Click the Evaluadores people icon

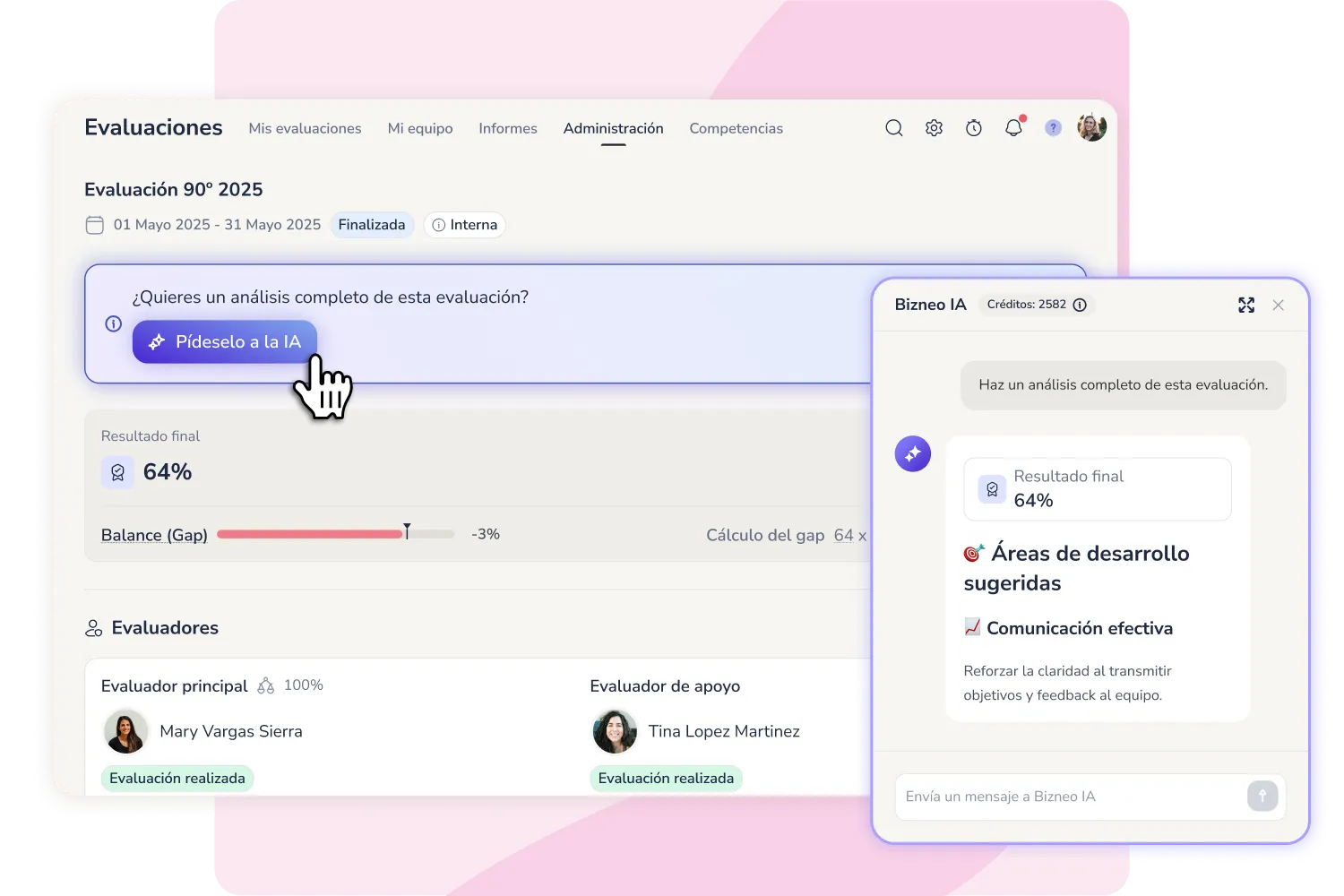pyautogui.click(x=93, y=628)
